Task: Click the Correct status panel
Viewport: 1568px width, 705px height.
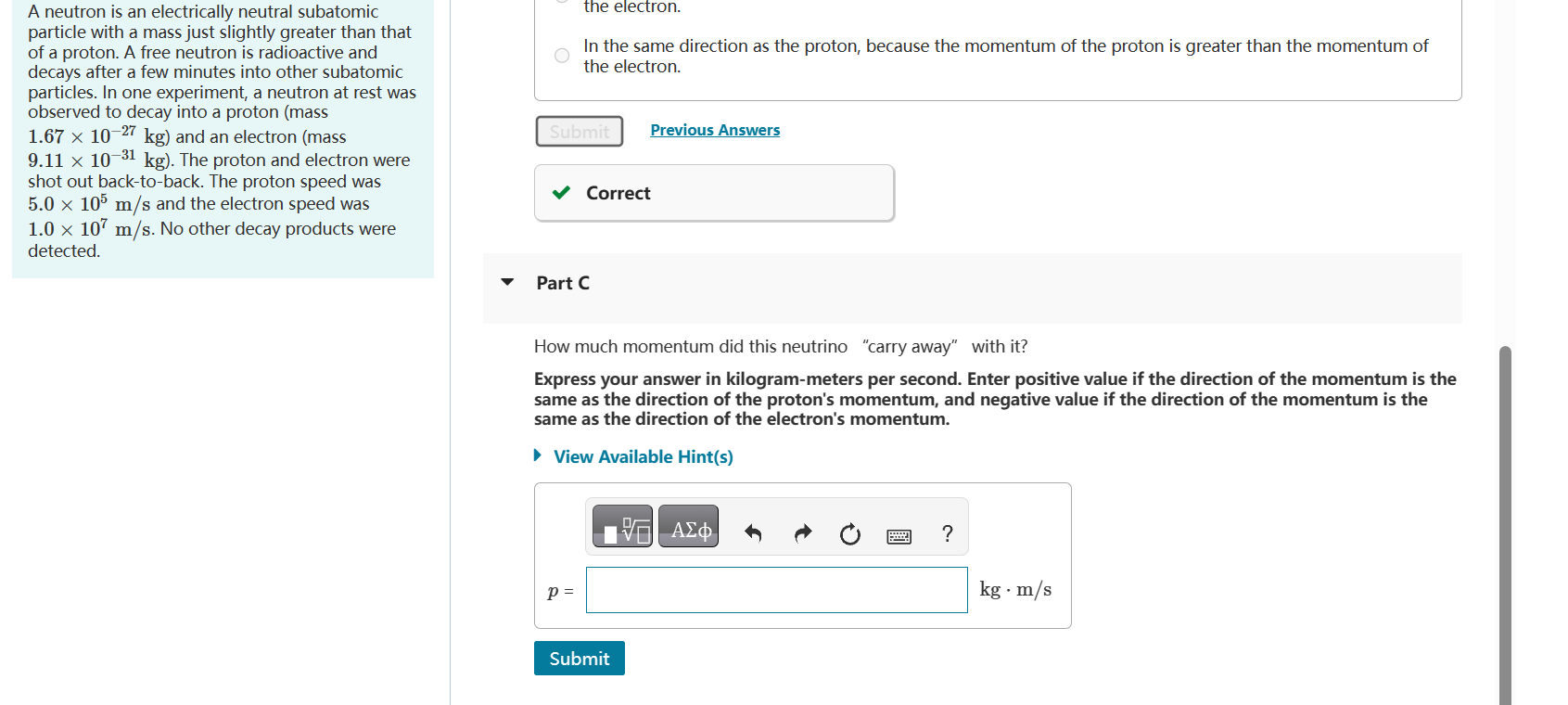Action: 713,193
